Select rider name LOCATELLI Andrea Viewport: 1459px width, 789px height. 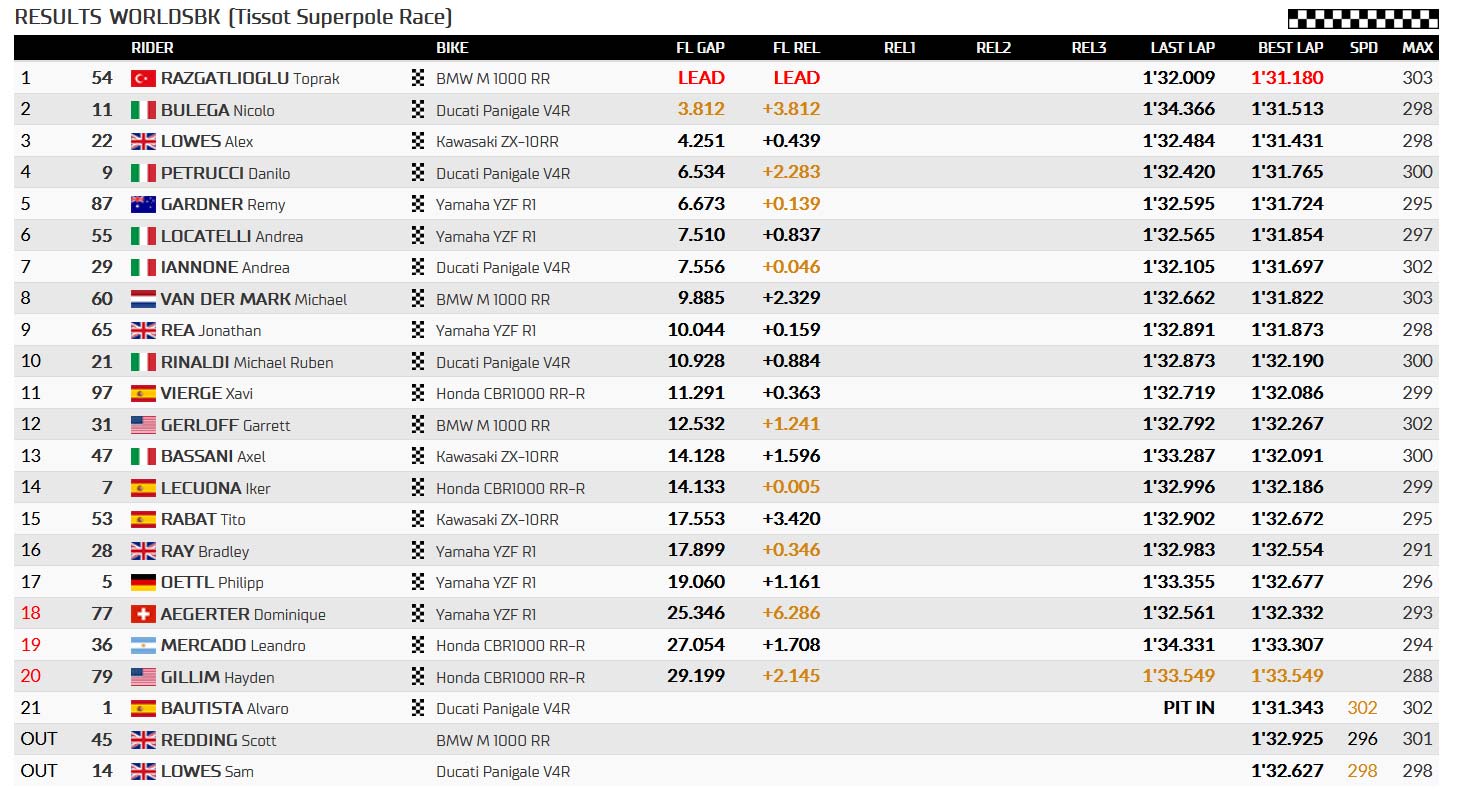click(x=232, y=236)
